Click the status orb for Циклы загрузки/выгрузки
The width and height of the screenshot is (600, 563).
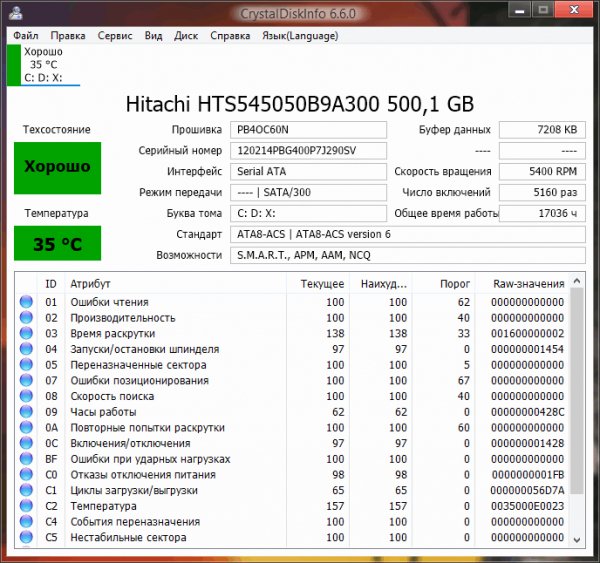pos(26,490)
